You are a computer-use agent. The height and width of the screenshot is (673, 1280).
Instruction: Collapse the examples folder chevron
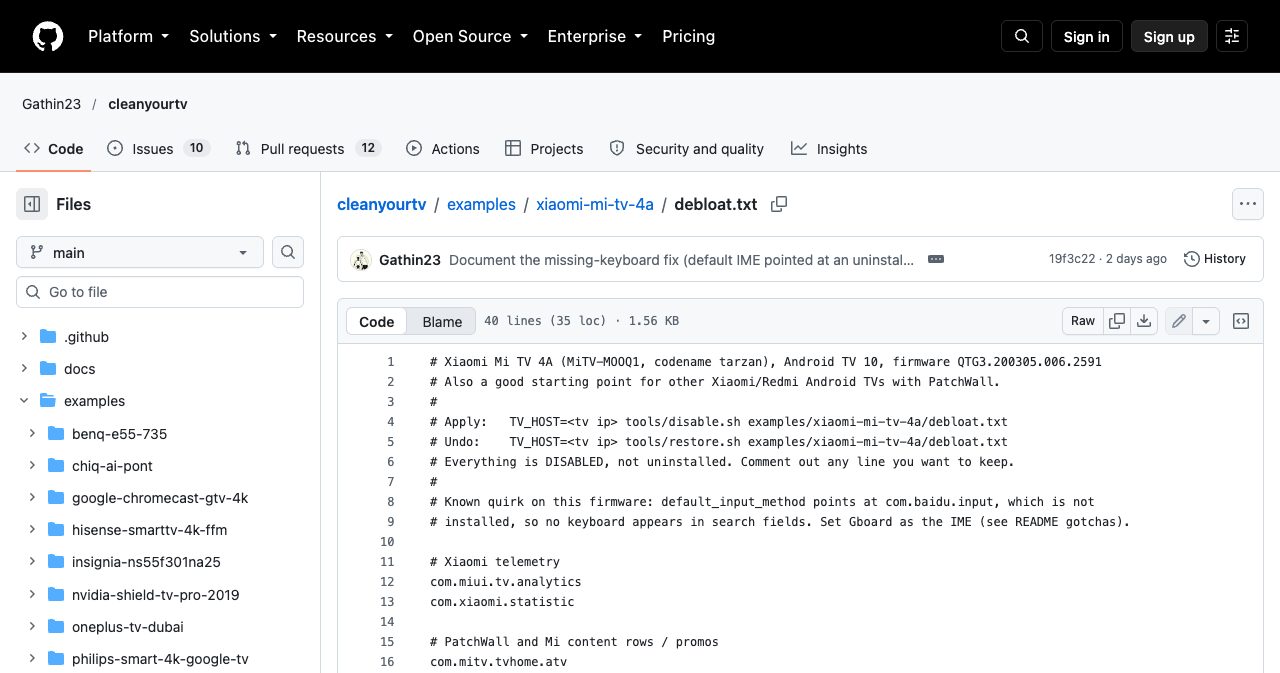coord(24,401)
